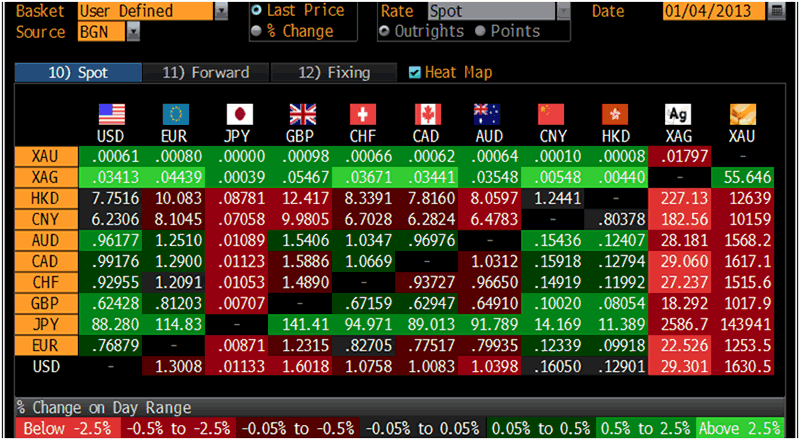This screenshot has width=800, height=439.
Task: Expand the Source BGN dropdown
Action: 133,31
